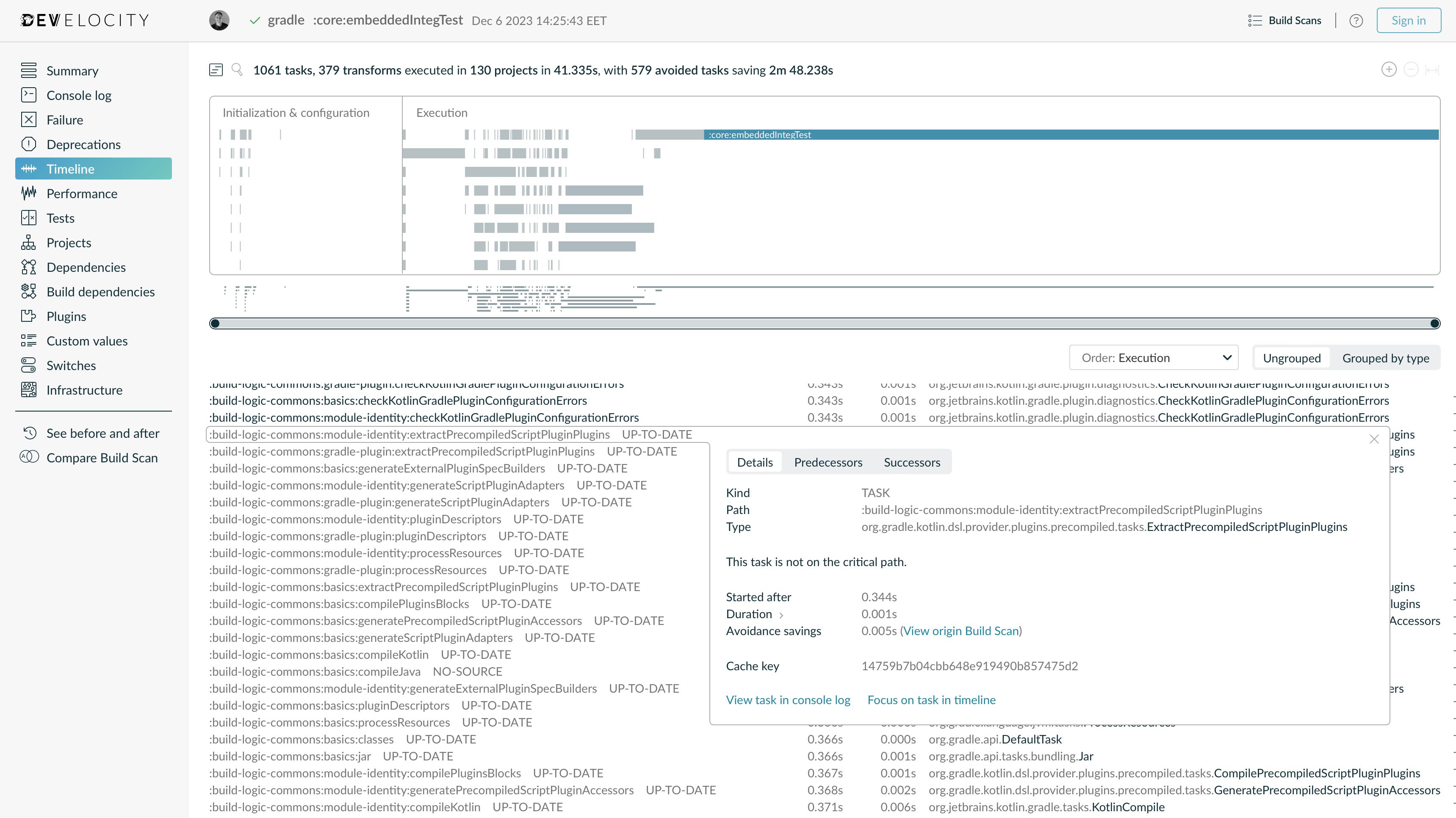Open the Timeline view in the sidebar
This screenshot has height=818, width=1456.
(70, 169)
